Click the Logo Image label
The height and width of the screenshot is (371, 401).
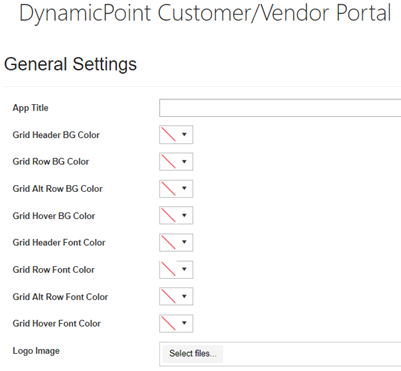[x=36, y=351]
